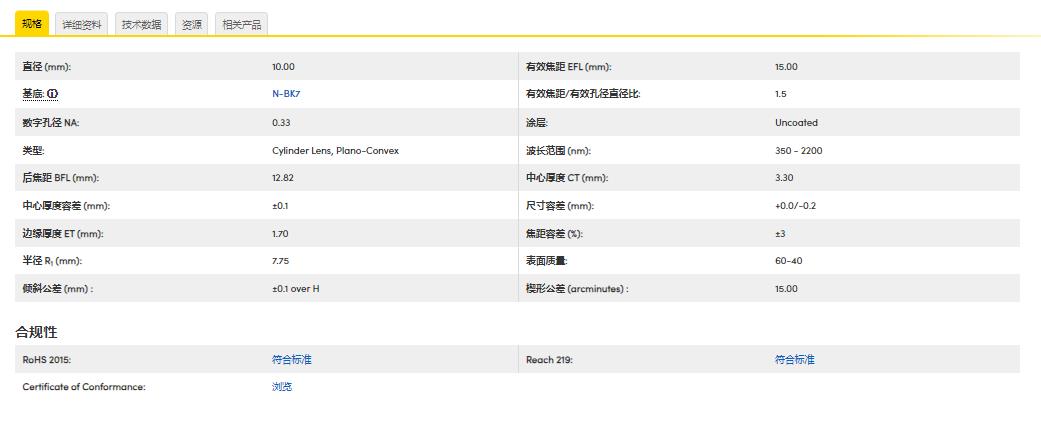Click the Certificate of Conformance label

84,387
